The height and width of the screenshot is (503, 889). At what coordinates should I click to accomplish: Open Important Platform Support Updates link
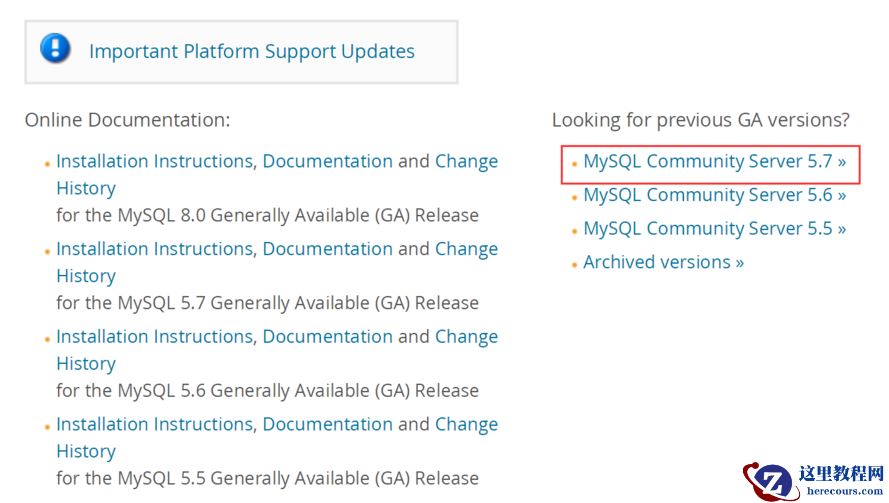tap(251, 51)
